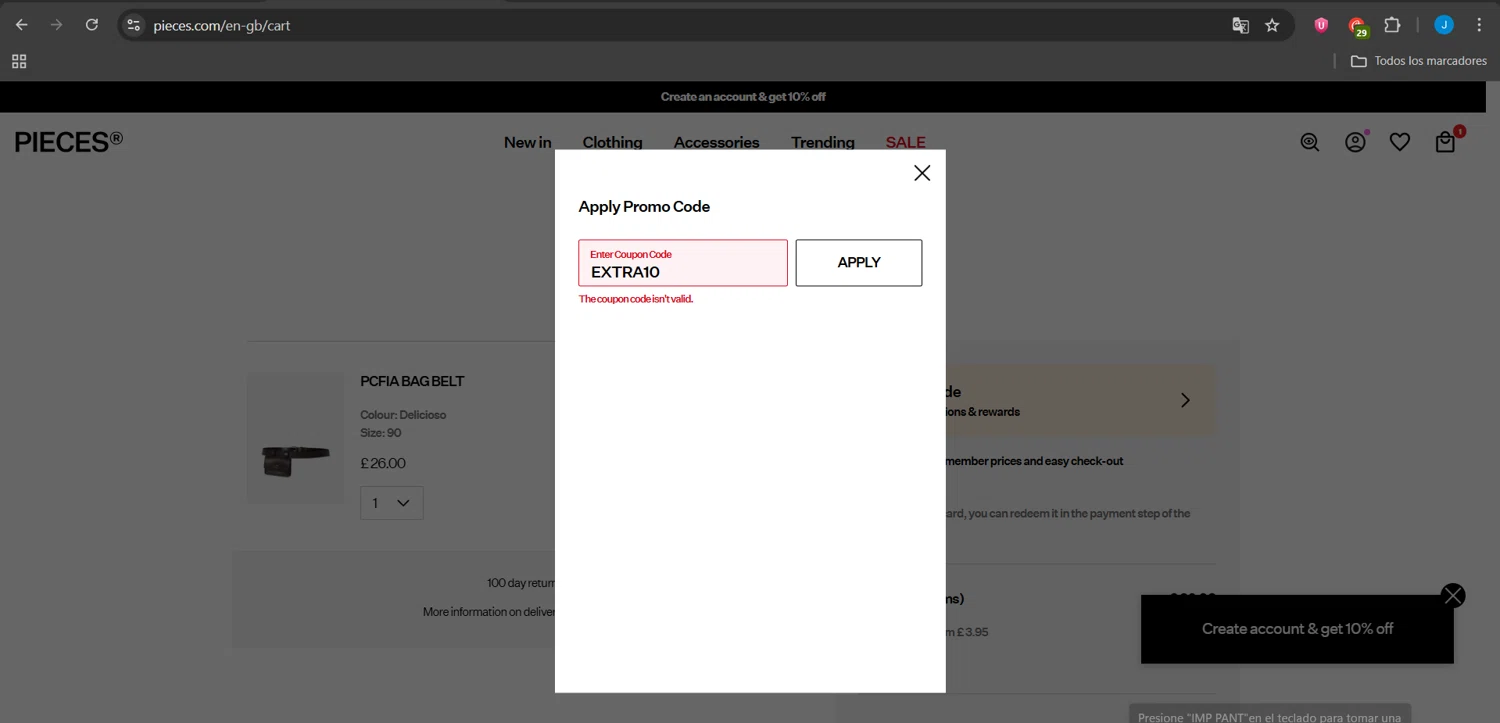
Task: Bookmark this page with star icon
Action: coord(1272,26)
